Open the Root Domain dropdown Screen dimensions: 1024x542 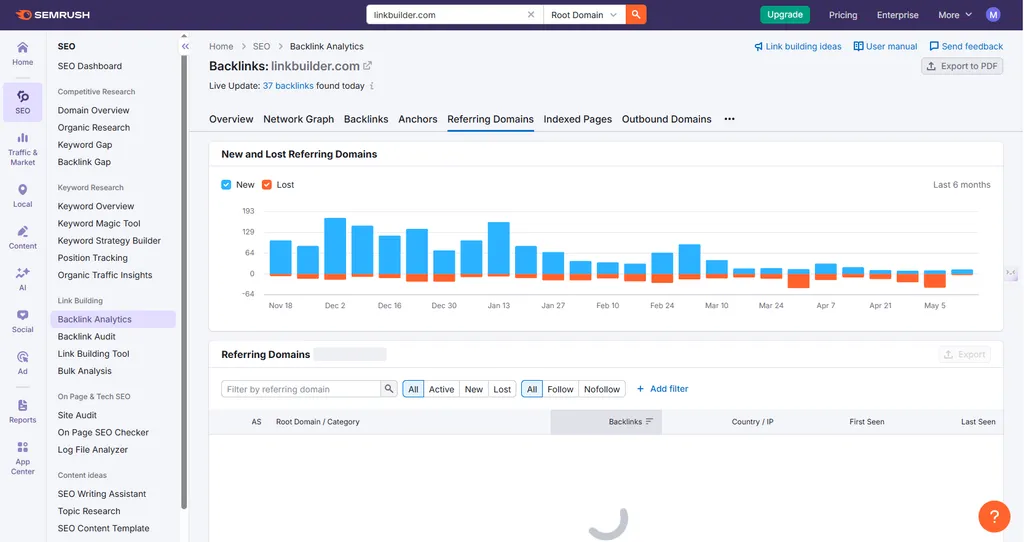tap(584, 14)
